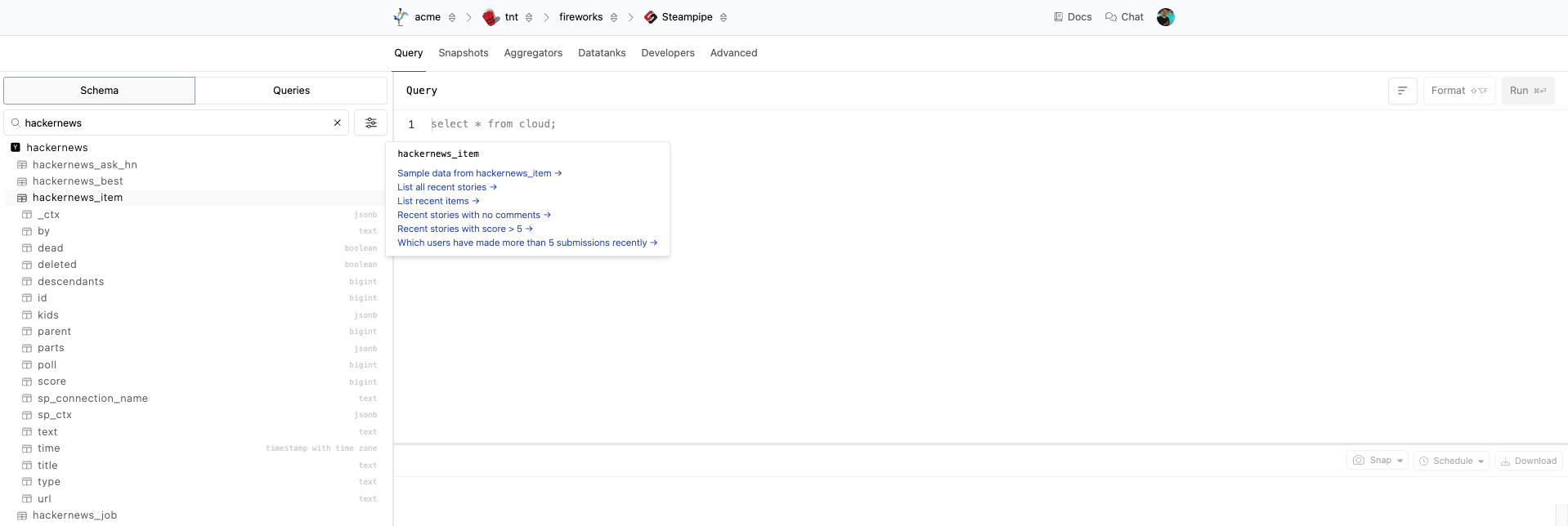Open the Steampipe switcher dropdown

point(724,17)
